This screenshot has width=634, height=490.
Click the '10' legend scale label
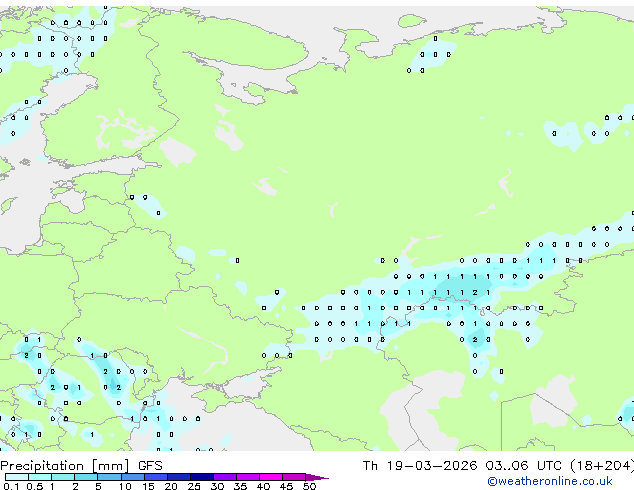pyautogui.click(x=125, y=486)
